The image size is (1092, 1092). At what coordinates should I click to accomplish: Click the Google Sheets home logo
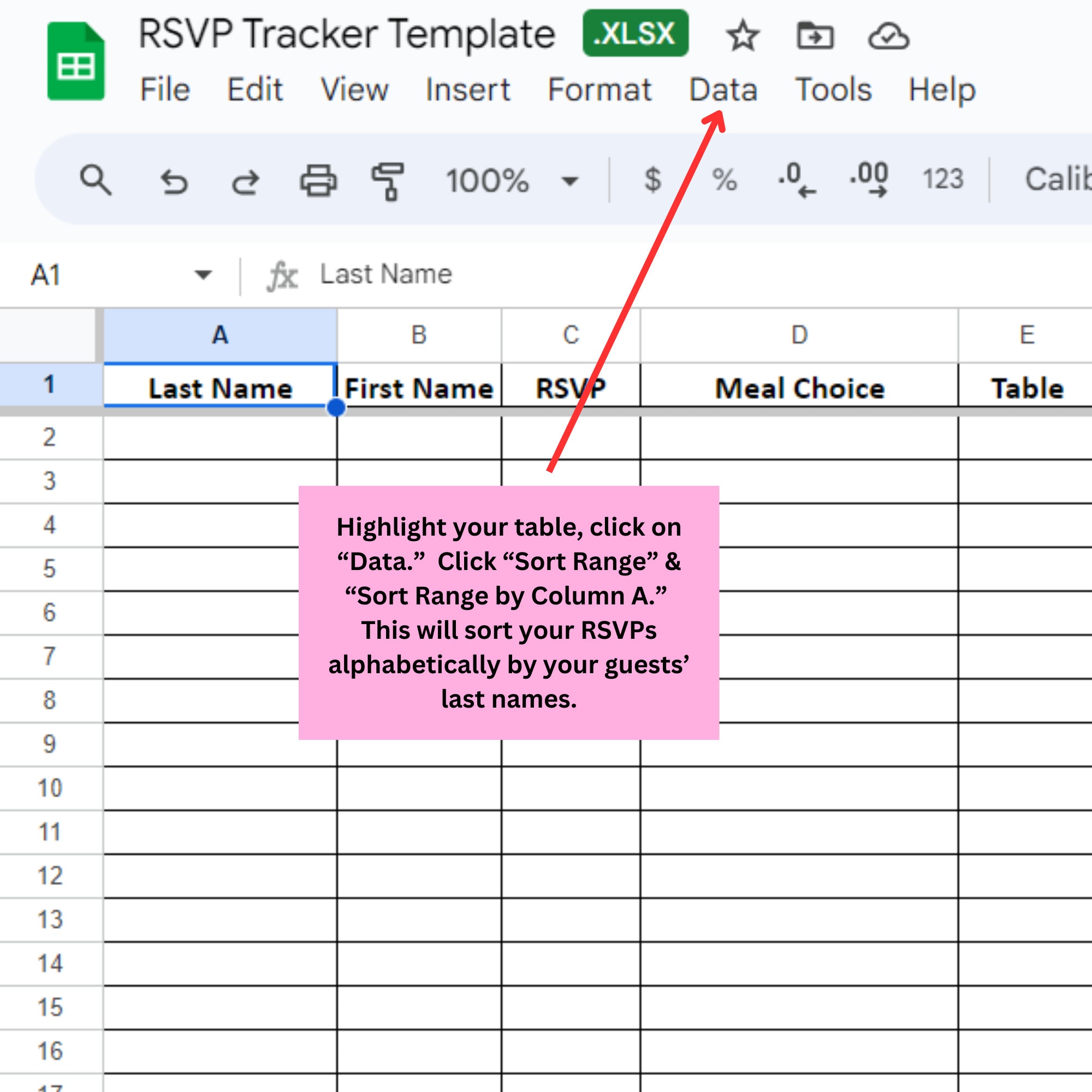[75, 62]
